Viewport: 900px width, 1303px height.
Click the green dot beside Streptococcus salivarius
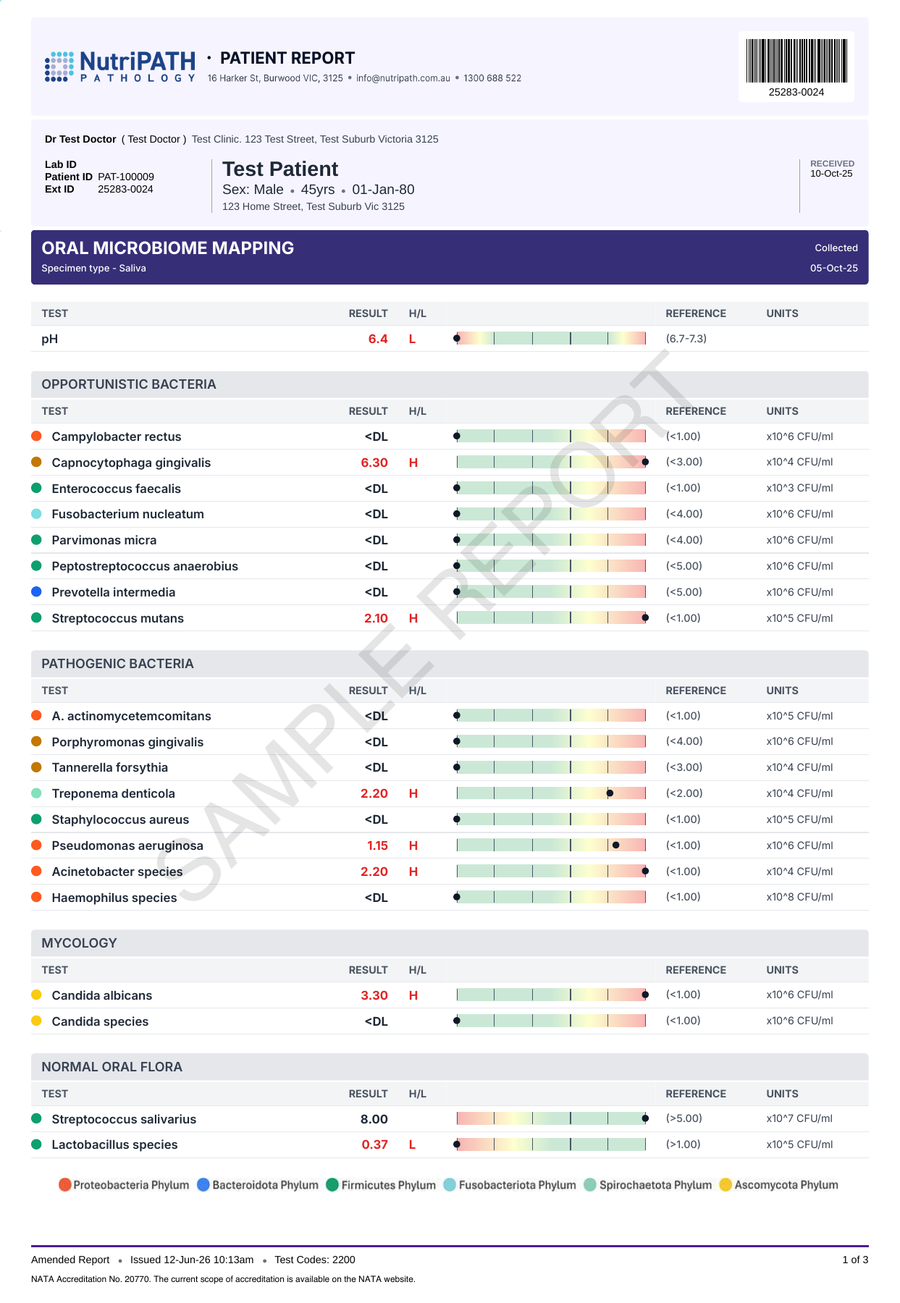[37, 1119]
